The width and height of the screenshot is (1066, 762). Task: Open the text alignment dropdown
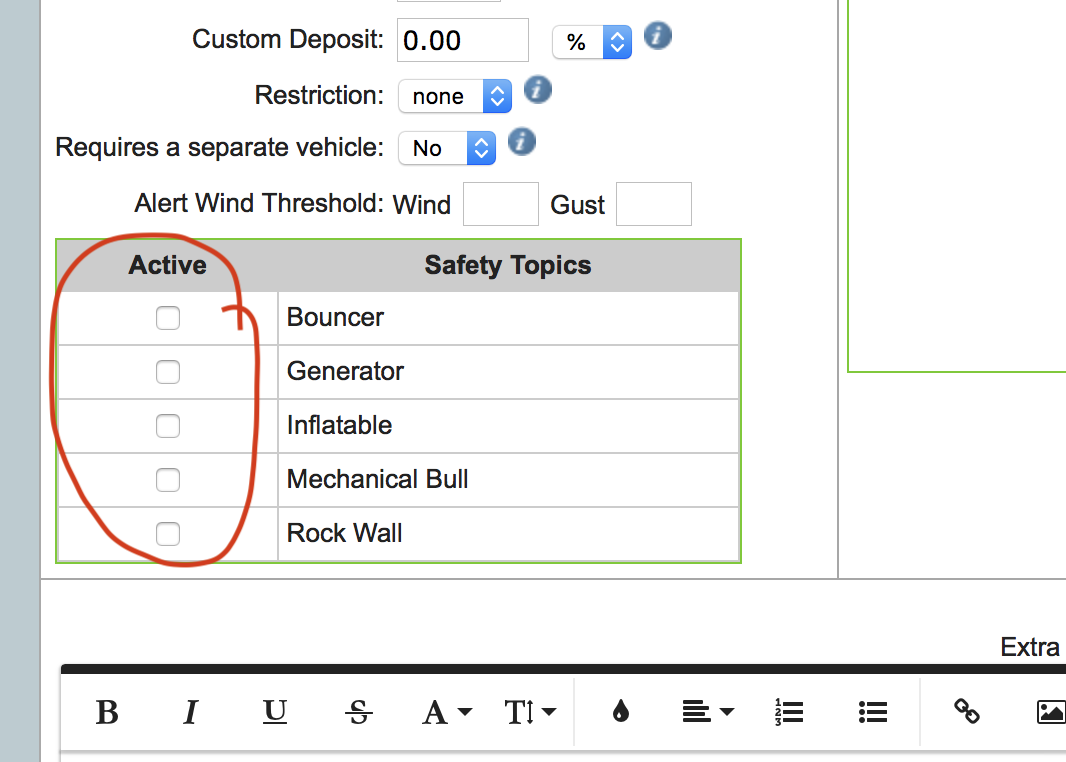click(707, 712)
